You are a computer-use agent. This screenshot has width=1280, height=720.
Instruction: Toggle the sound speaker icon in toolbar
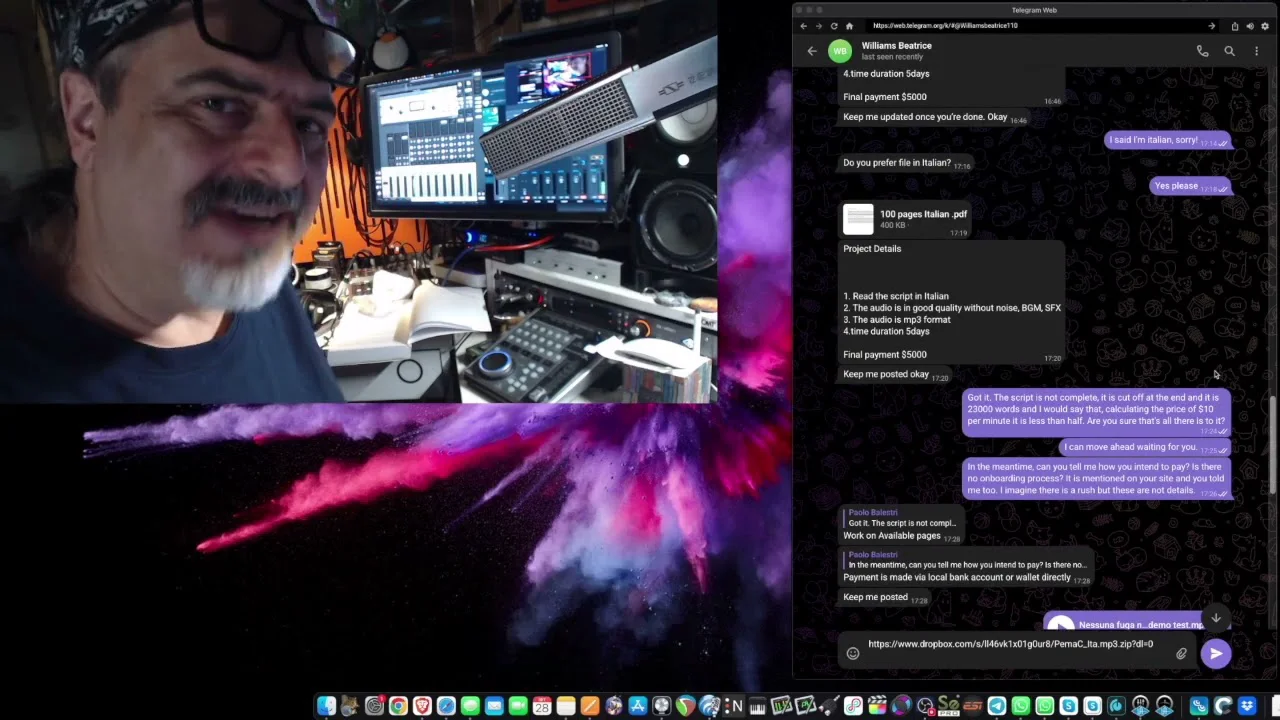[x=1249, y=26]
